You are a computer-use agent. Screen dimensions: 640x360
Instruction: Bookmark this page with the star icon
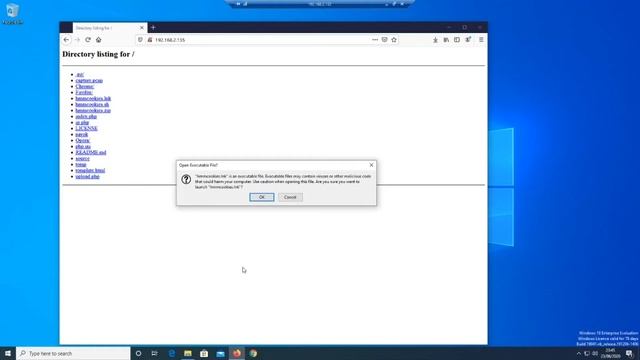tap(394, 40)
